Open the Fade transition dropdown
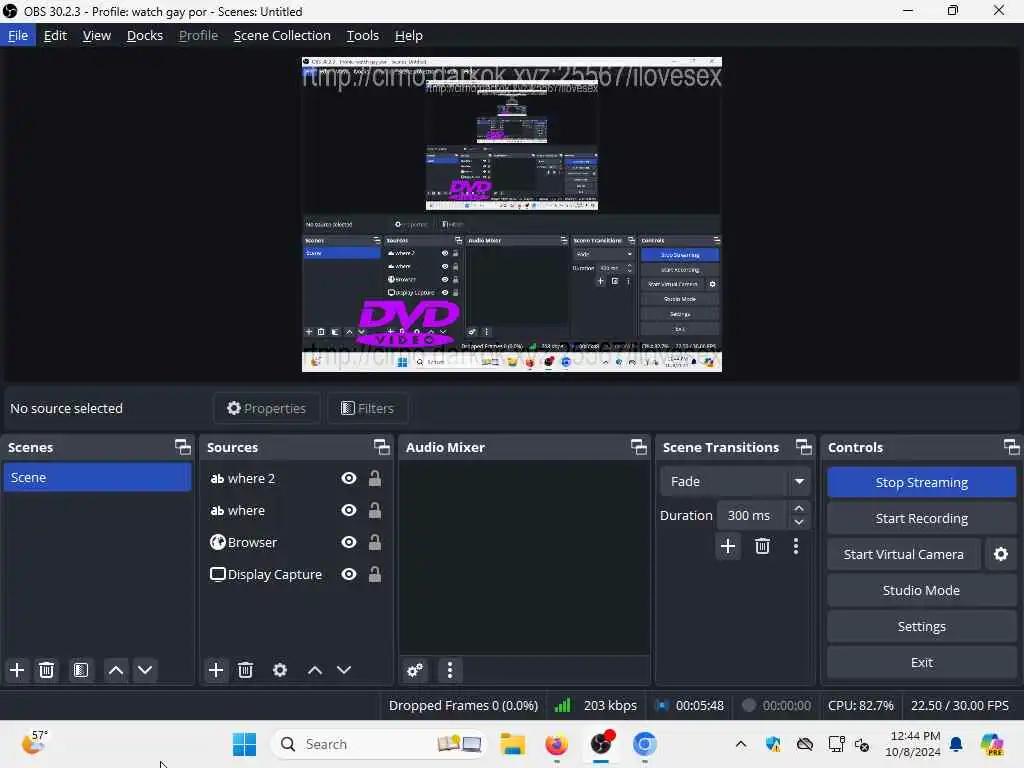 [735, 481]
